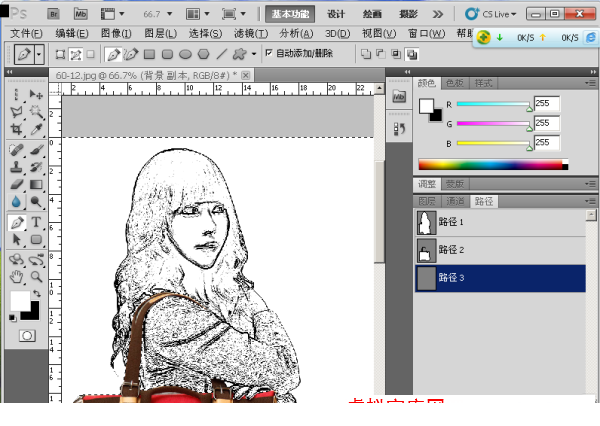Select the Hand tool

[16, 276]
